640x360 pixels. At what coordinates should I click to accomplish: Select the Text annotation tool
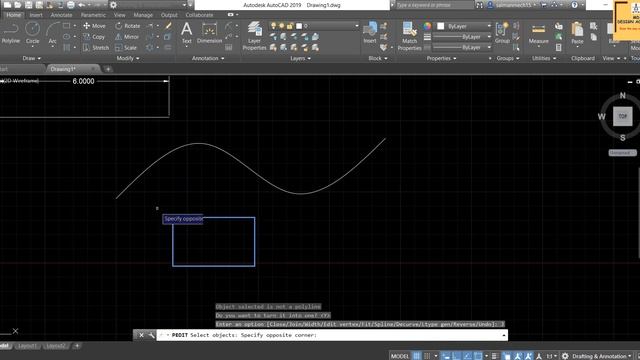pyautogui.click(x=187, y=33)
